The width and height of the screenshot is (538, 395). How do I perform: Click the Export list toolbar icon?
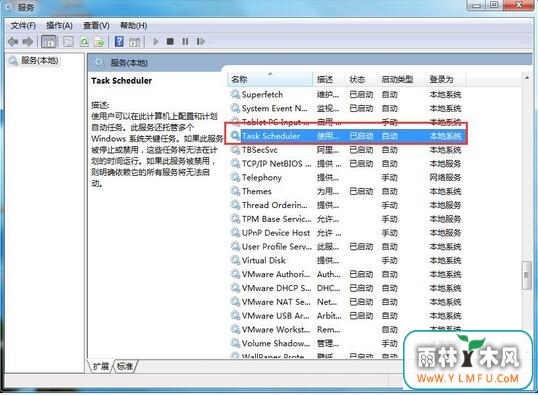click(100, 42)
